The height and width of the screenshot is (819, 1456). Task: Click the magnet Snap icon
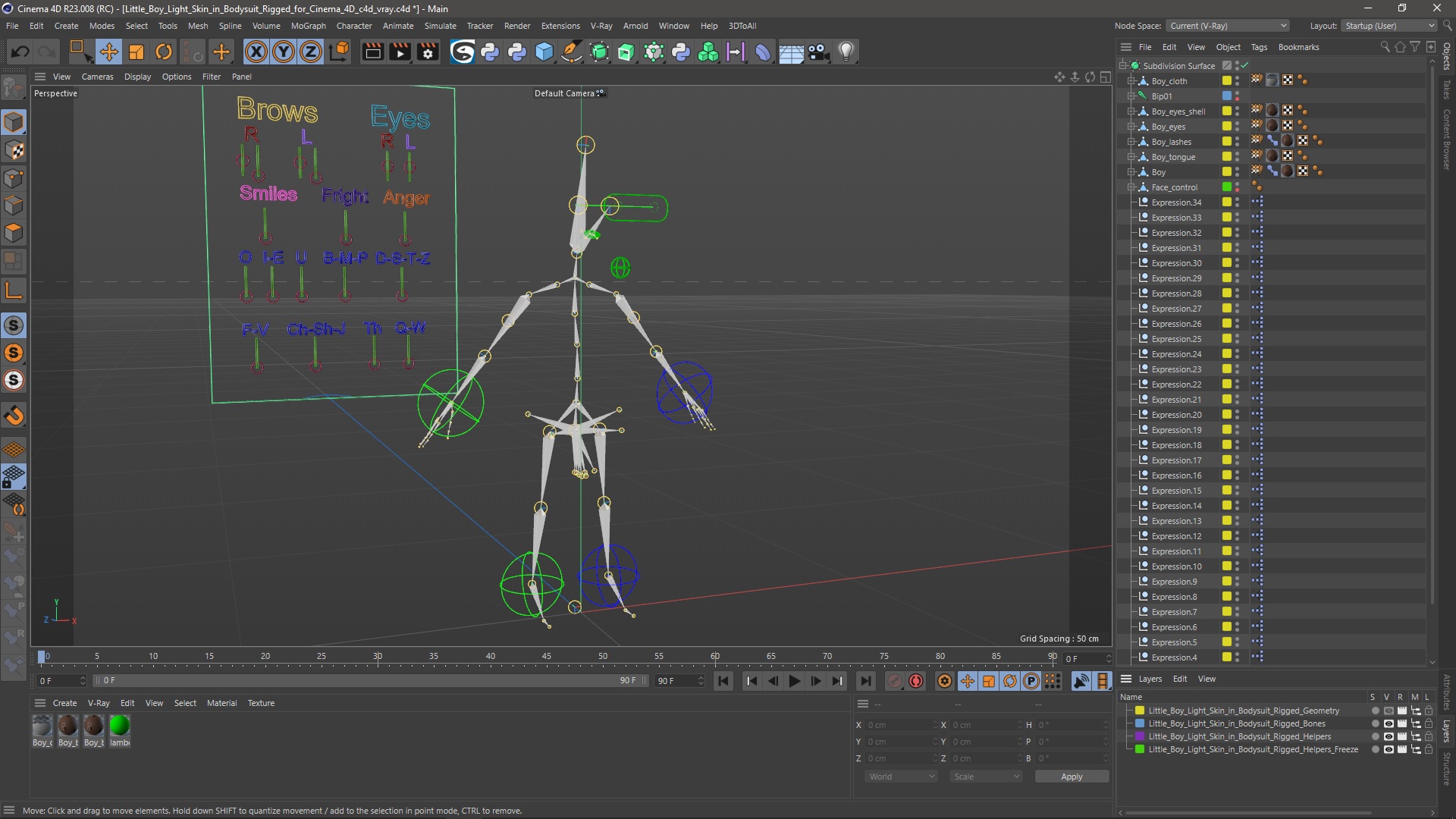pyautogui.click(x=14, y=416)
